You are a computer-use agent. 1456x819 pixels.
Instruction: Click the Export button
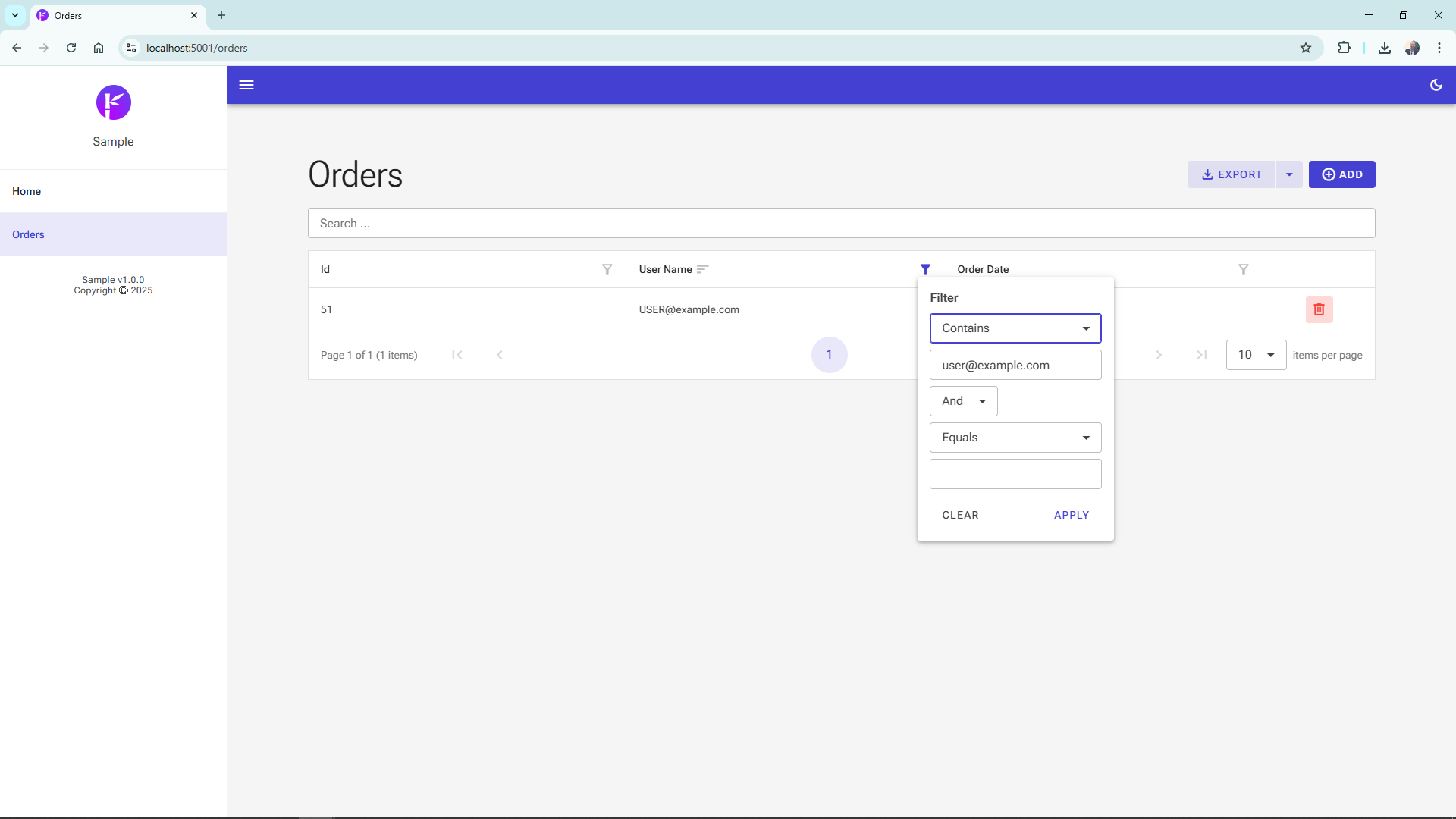(x=1232, y=174)
